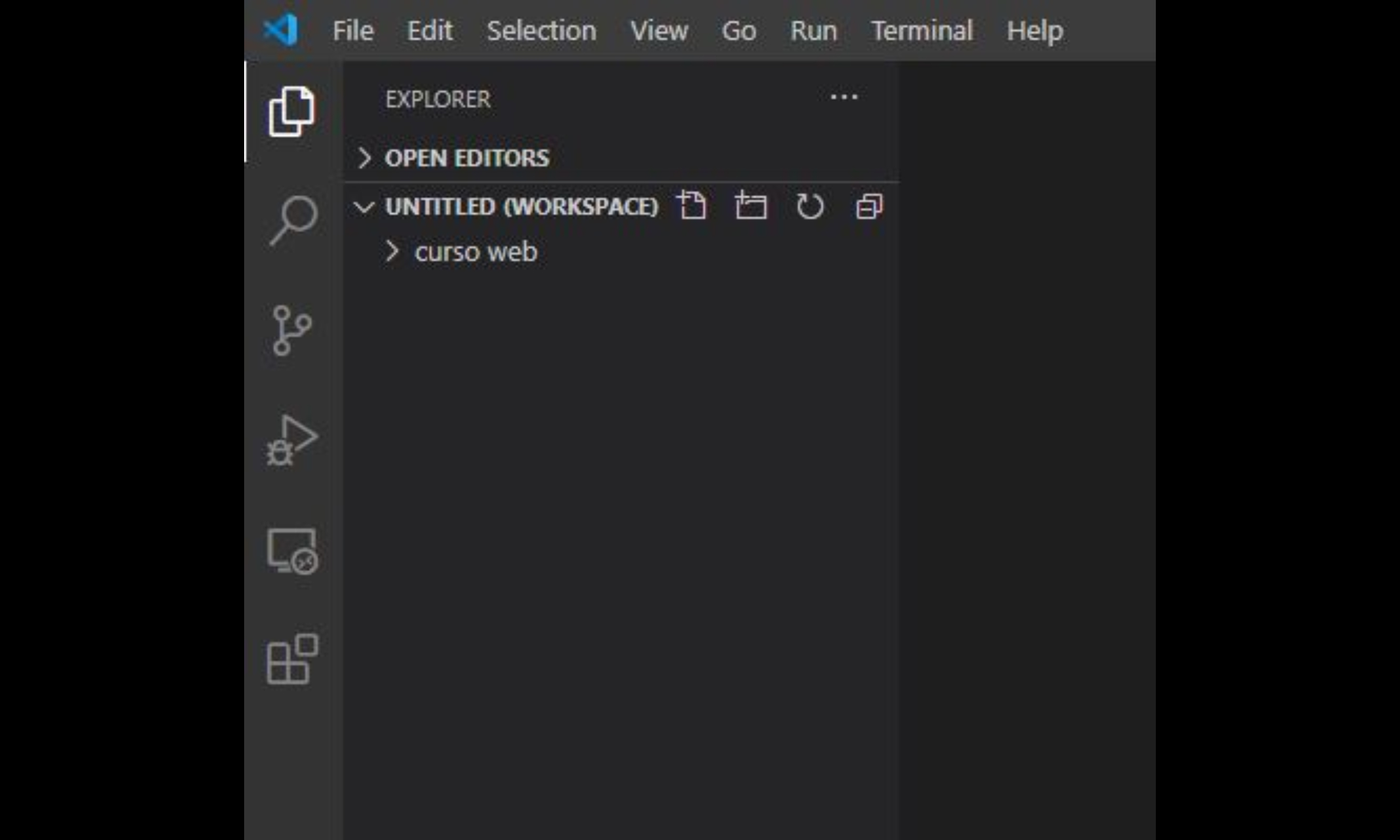
Task: Click the New File icon
Action: (692, 206)
